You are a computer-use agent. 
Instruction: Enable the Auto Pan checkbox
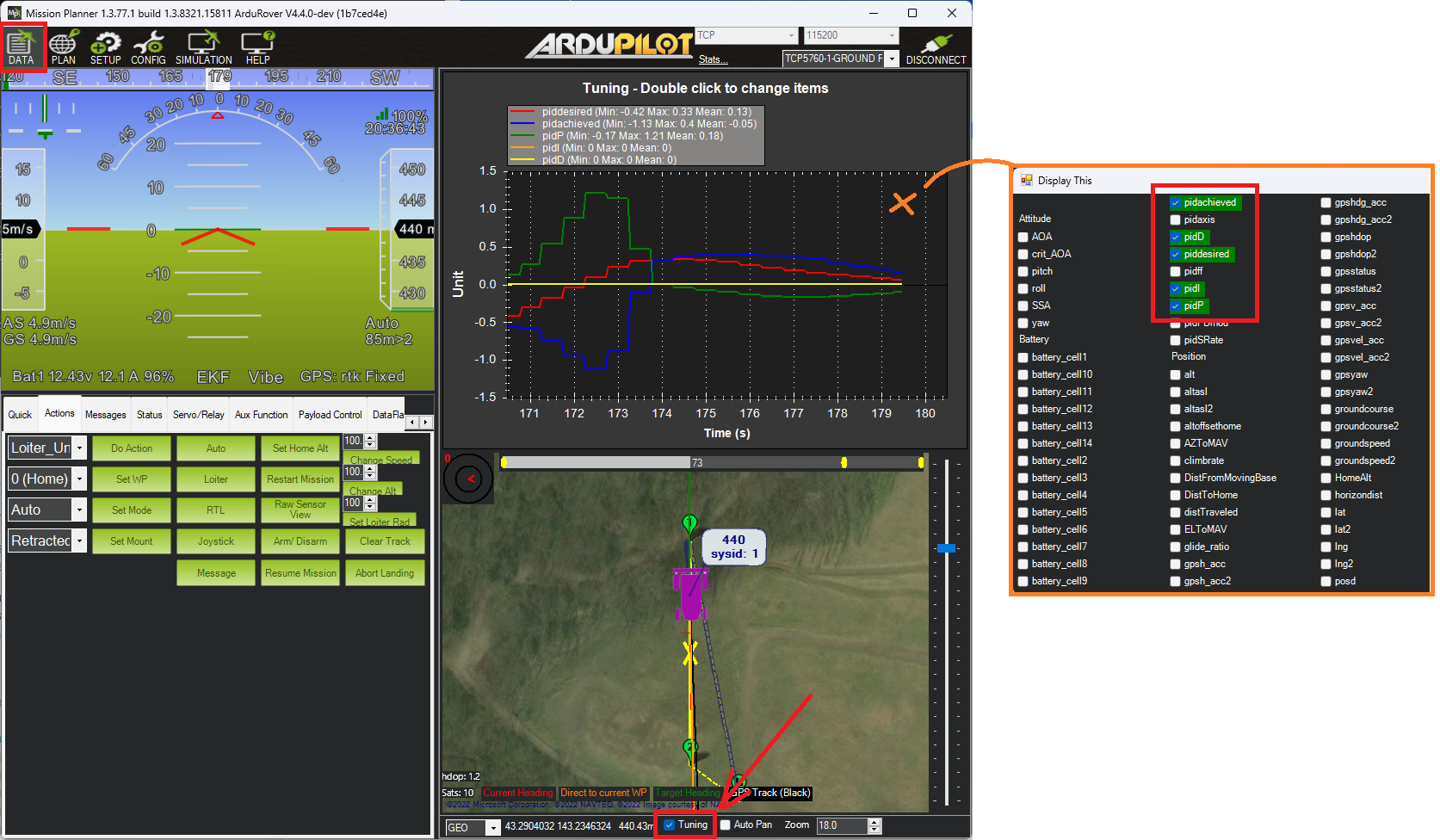pos(726,825)
